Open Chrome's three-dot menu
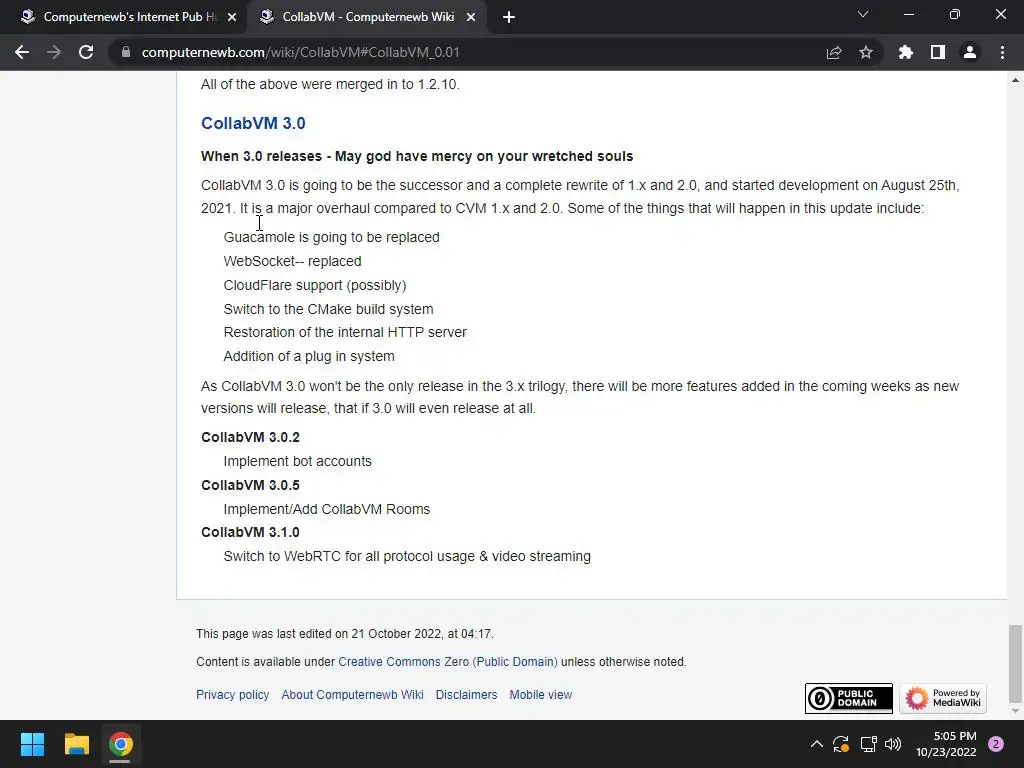Image resolution: width=1024 pixels, height=768 pixels. pos(1002,52)
